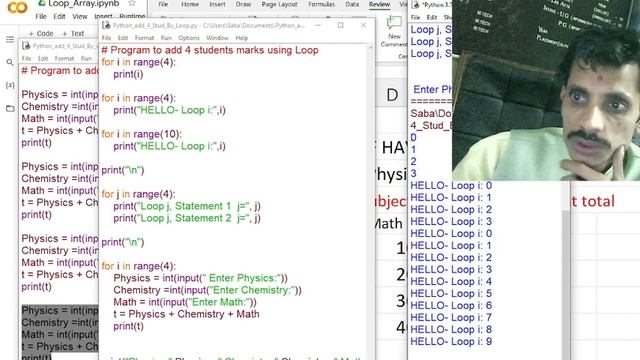The width and height of the screenshot is (640, 360).
Task: Add a Colab code cell with + Code
Action: click(41, 33)
